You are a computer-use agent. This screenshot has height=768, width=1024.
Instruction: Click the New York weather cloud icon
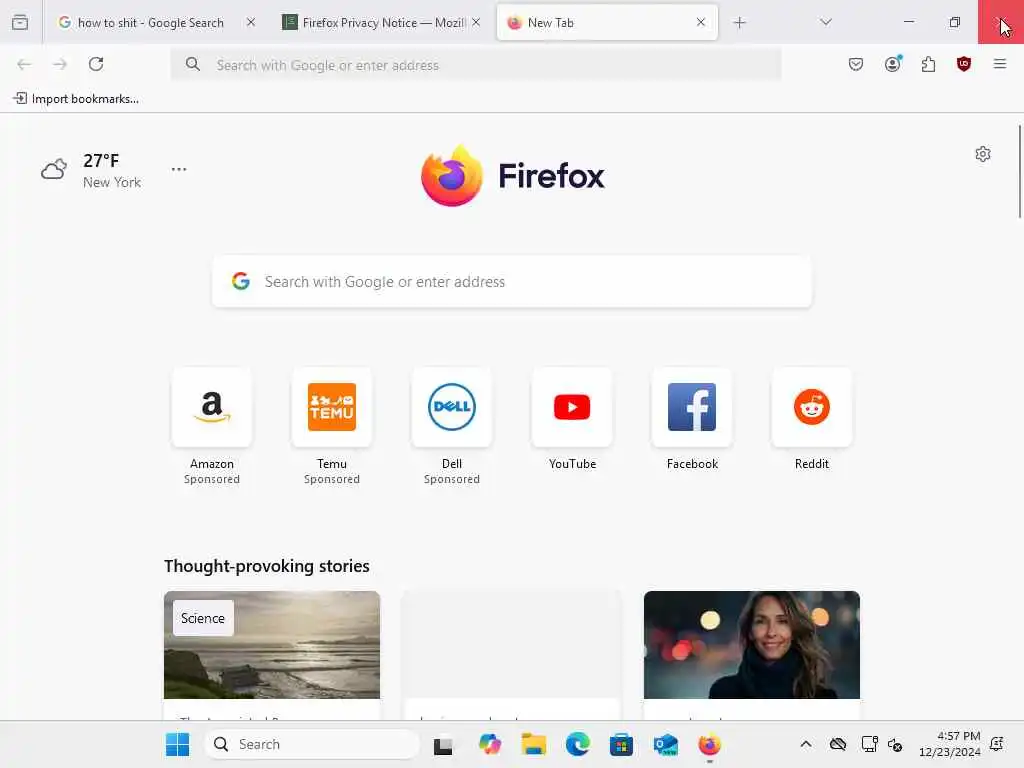pos(54,169)
